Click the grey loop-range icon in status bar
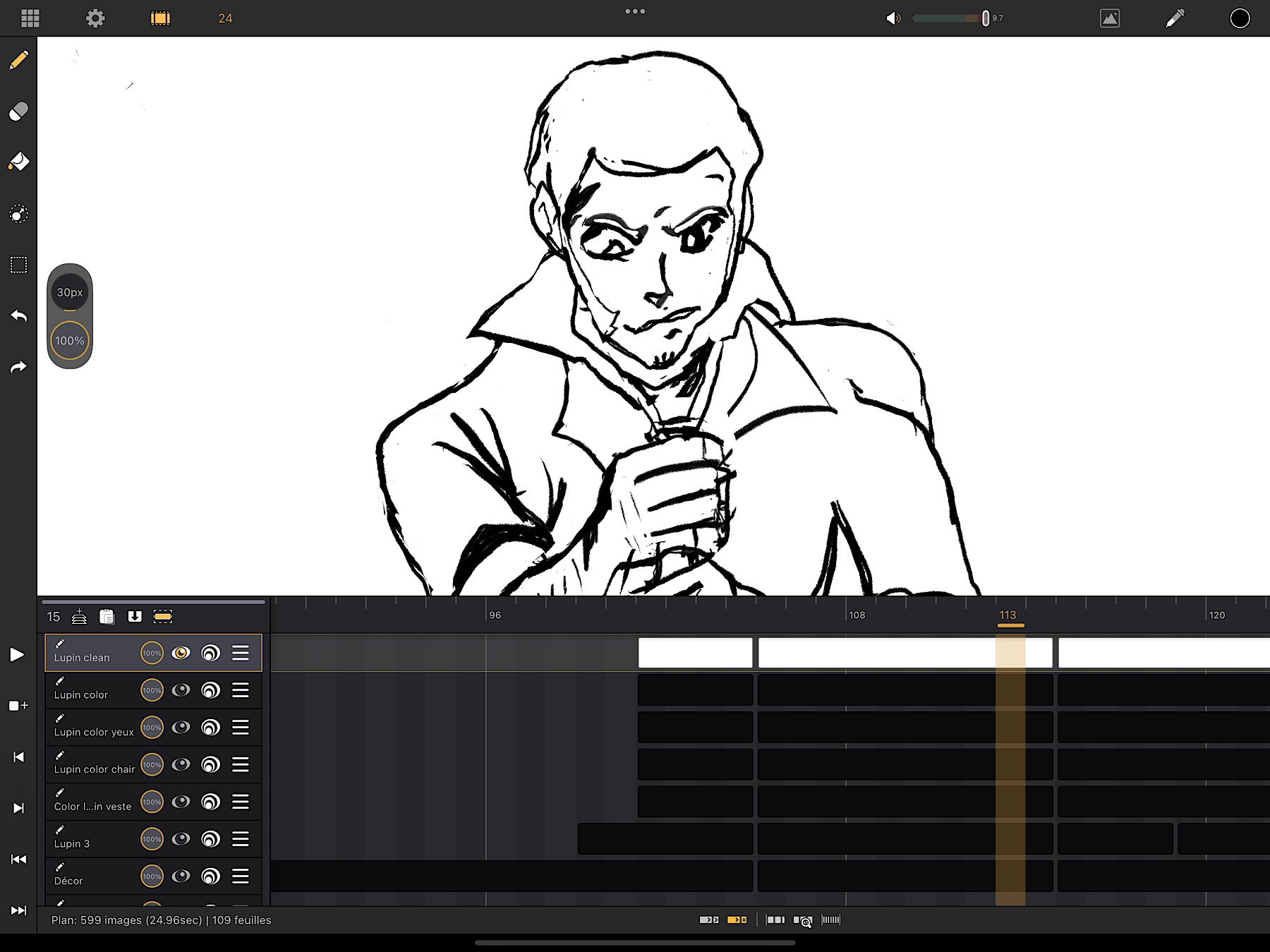1270x952 pixels. 709,920
